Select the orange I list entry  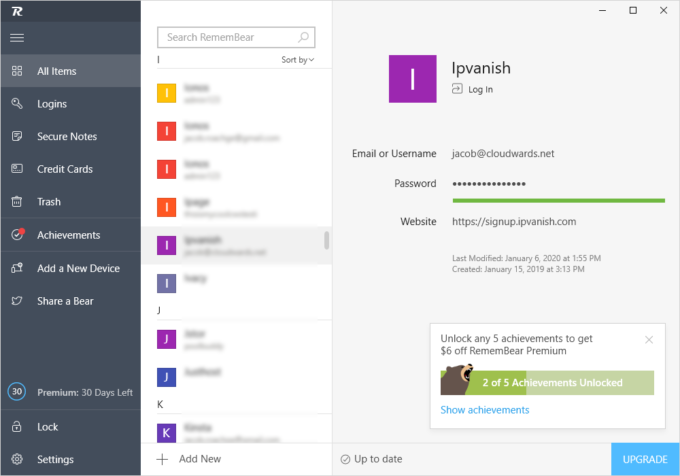237,207
